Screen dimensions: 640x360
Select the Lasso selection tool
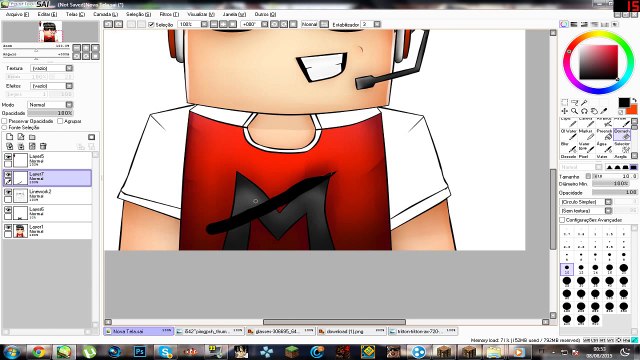(x=575, y=102)
